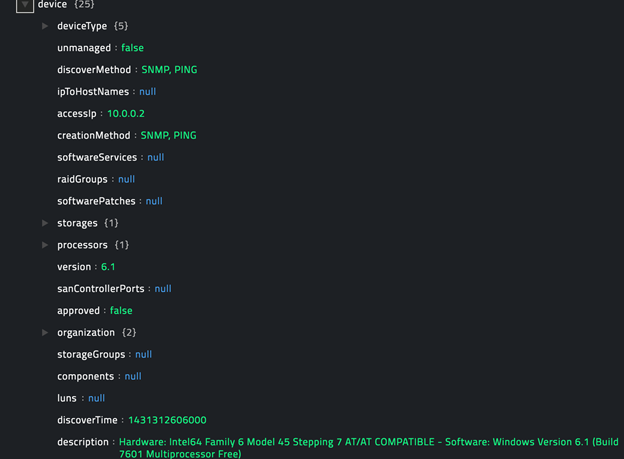
Task: Select the luns null value
Action: click(x=96, y=398)
